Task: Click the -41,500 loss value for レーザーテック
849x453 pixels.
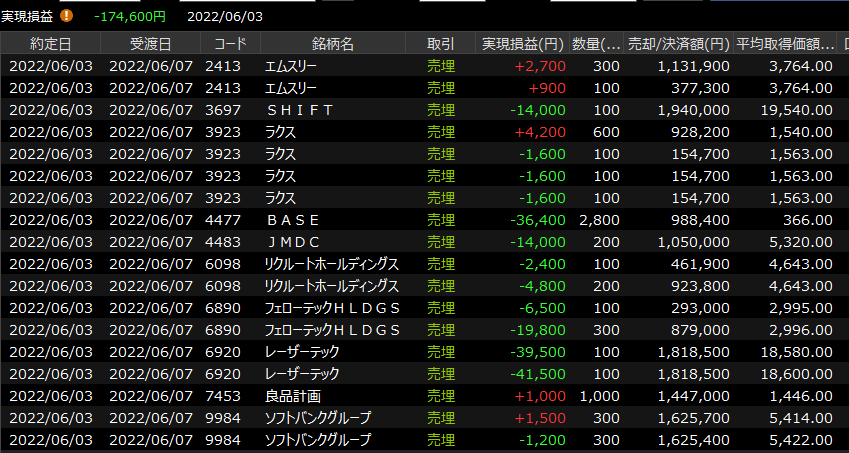Action: point(538,374)
